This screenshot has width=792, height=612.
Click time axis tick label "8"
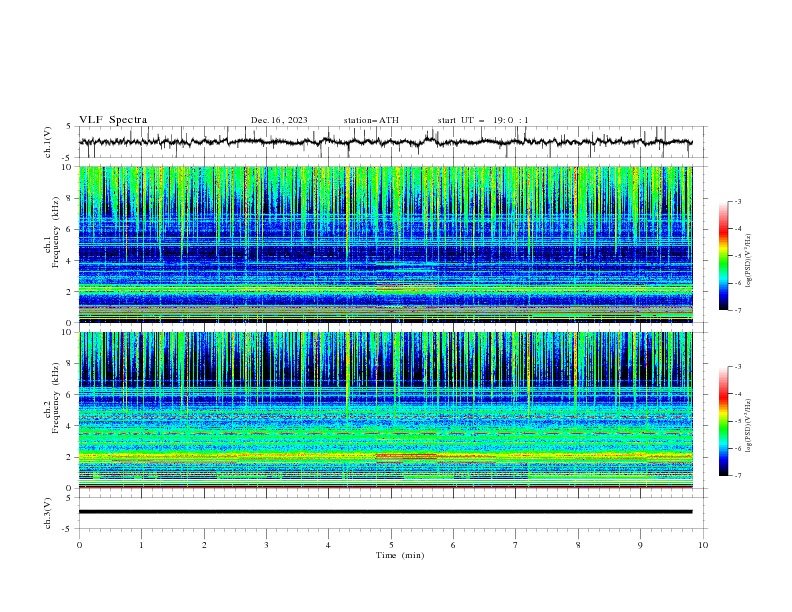pyautogui.click(x=578, y=545)
